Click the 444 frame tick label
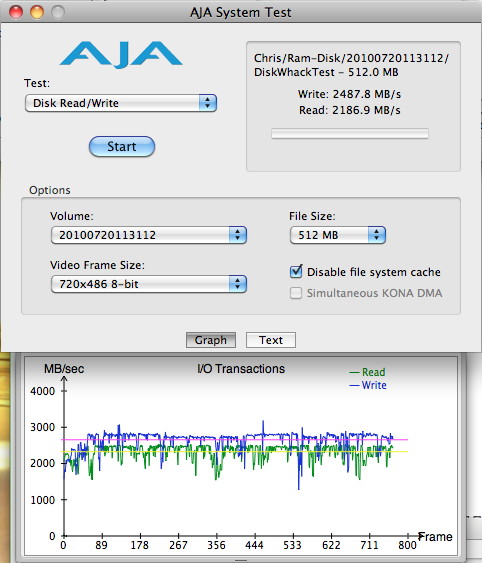Image resolution: width=482 pixels, height=563 pixels. point(254,545)
